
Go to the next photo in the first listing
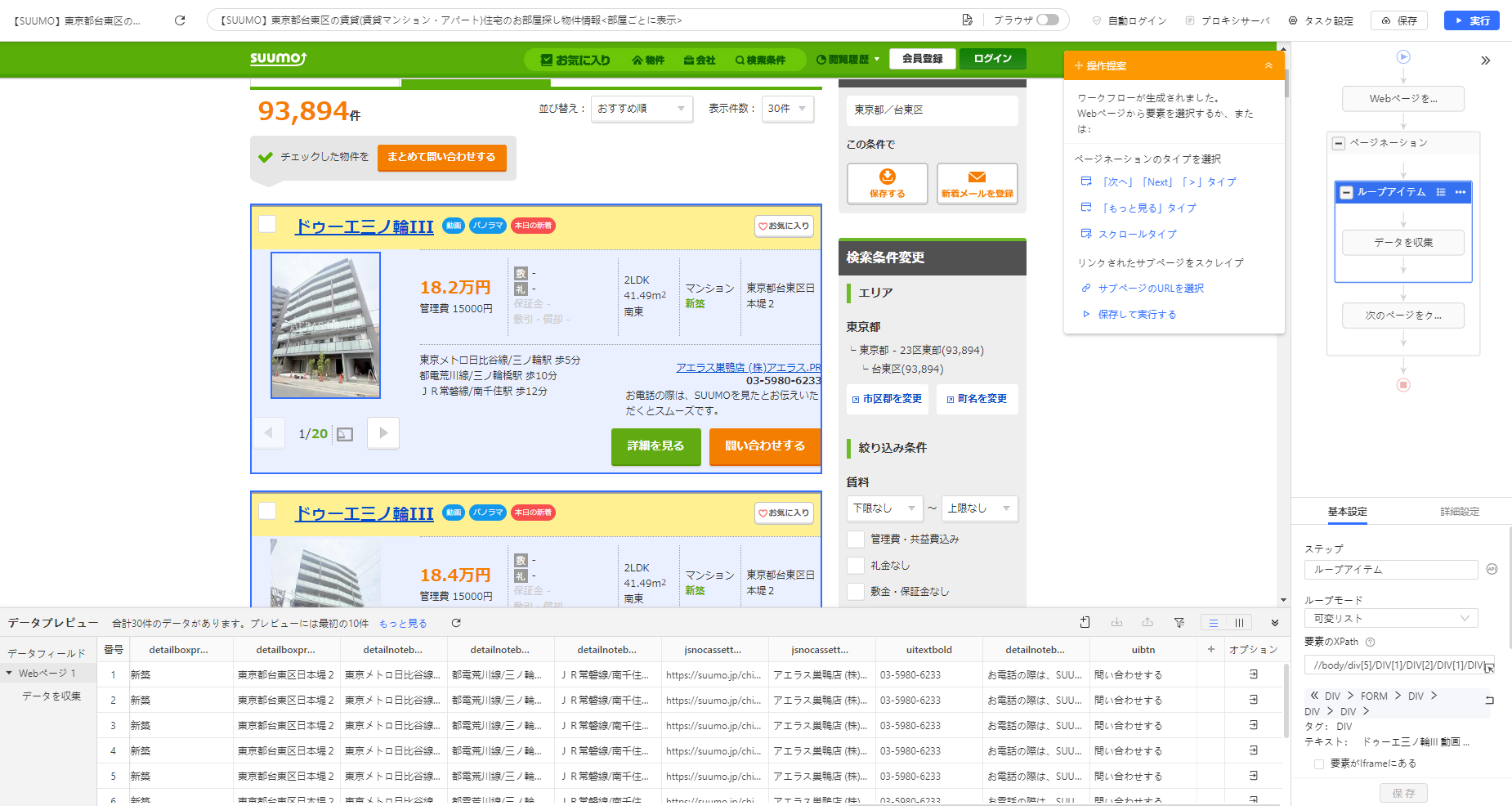383,433
